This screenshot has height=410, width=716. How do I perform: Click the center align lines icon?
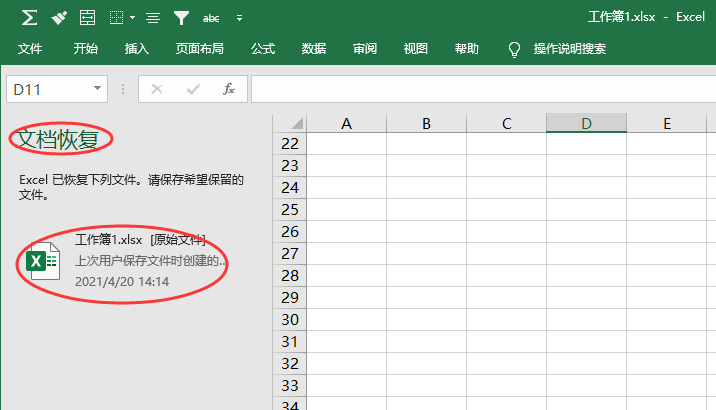(153, 18)
